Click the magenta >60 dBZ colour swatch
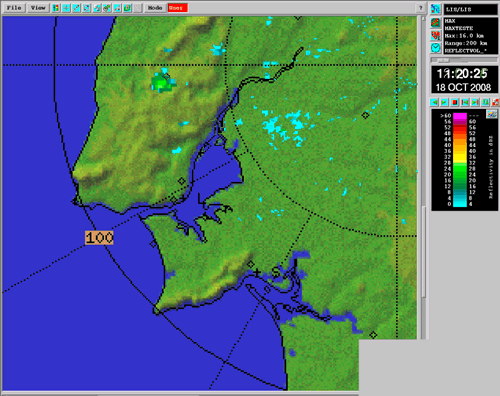500x396 pixels. pyautogui.click(x=460, y=116)
